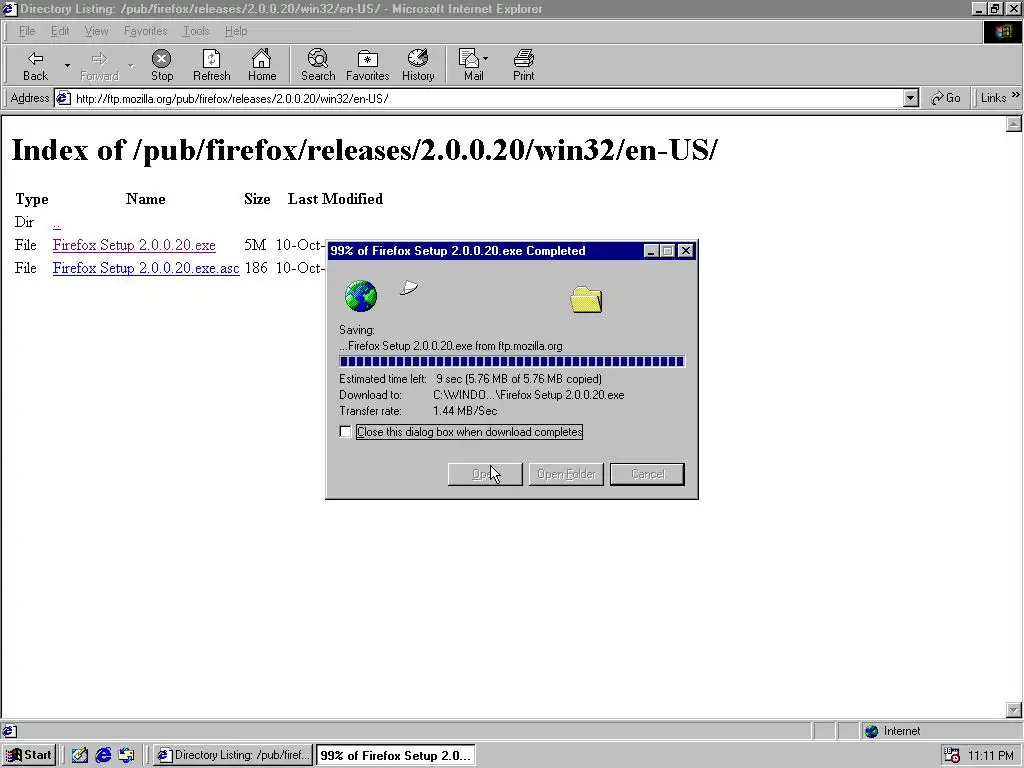Click the status bar page icon
Screen dimensions: 1024x768
point(9,731)
